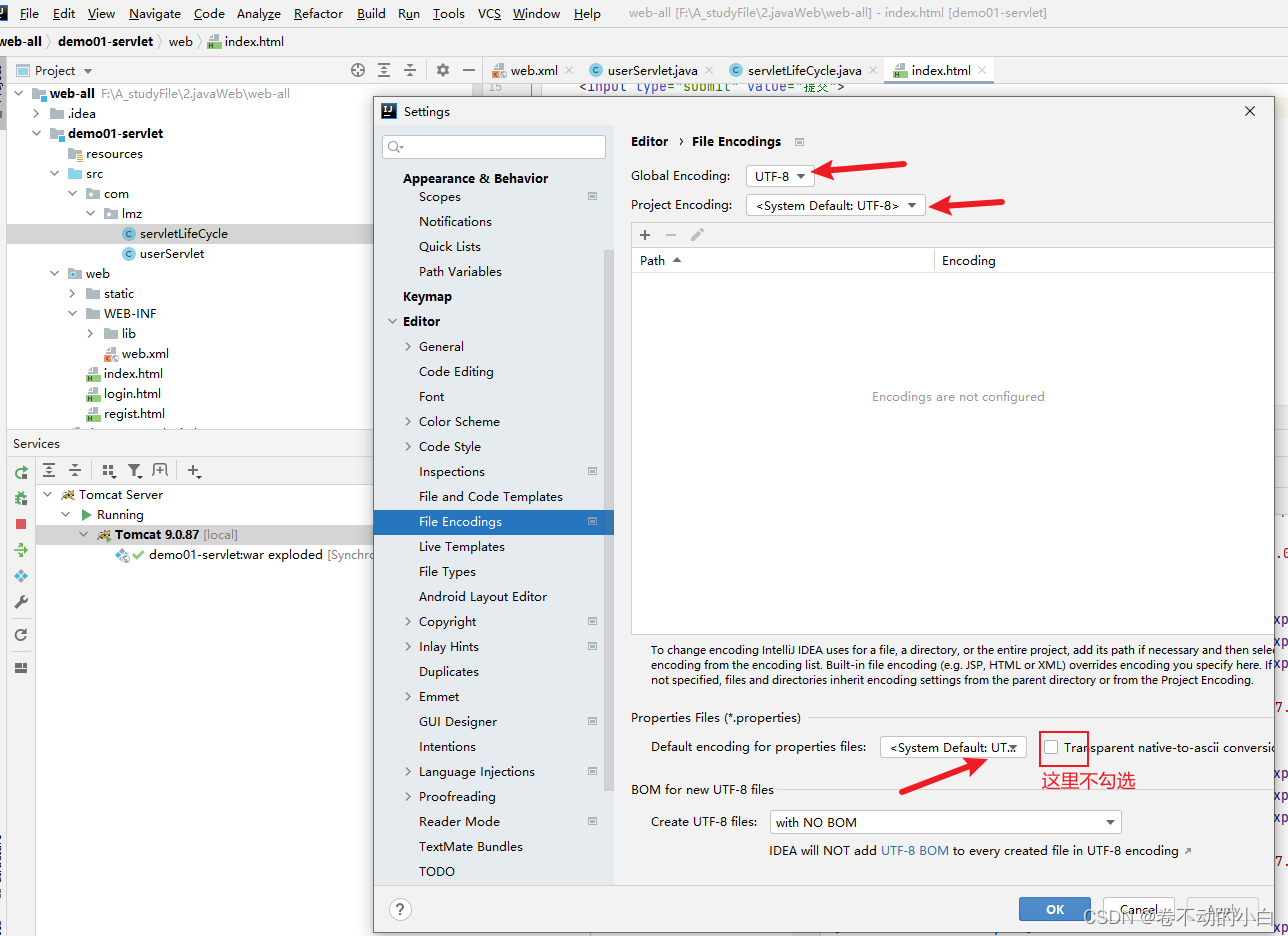Open the Project Encoding dropdown
This screenshot has height=936, width=1288.
(836, 205)
